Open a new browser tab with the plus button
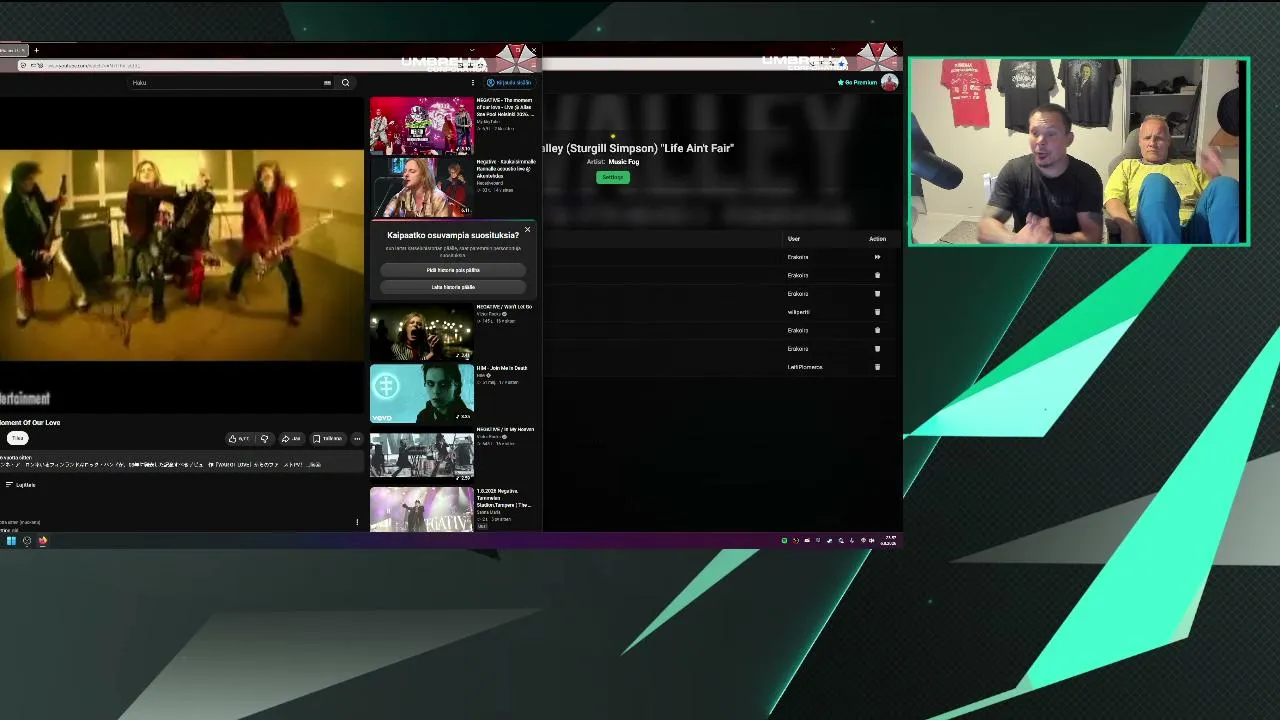The image size is (1280, 720). (x=36, y=50)
